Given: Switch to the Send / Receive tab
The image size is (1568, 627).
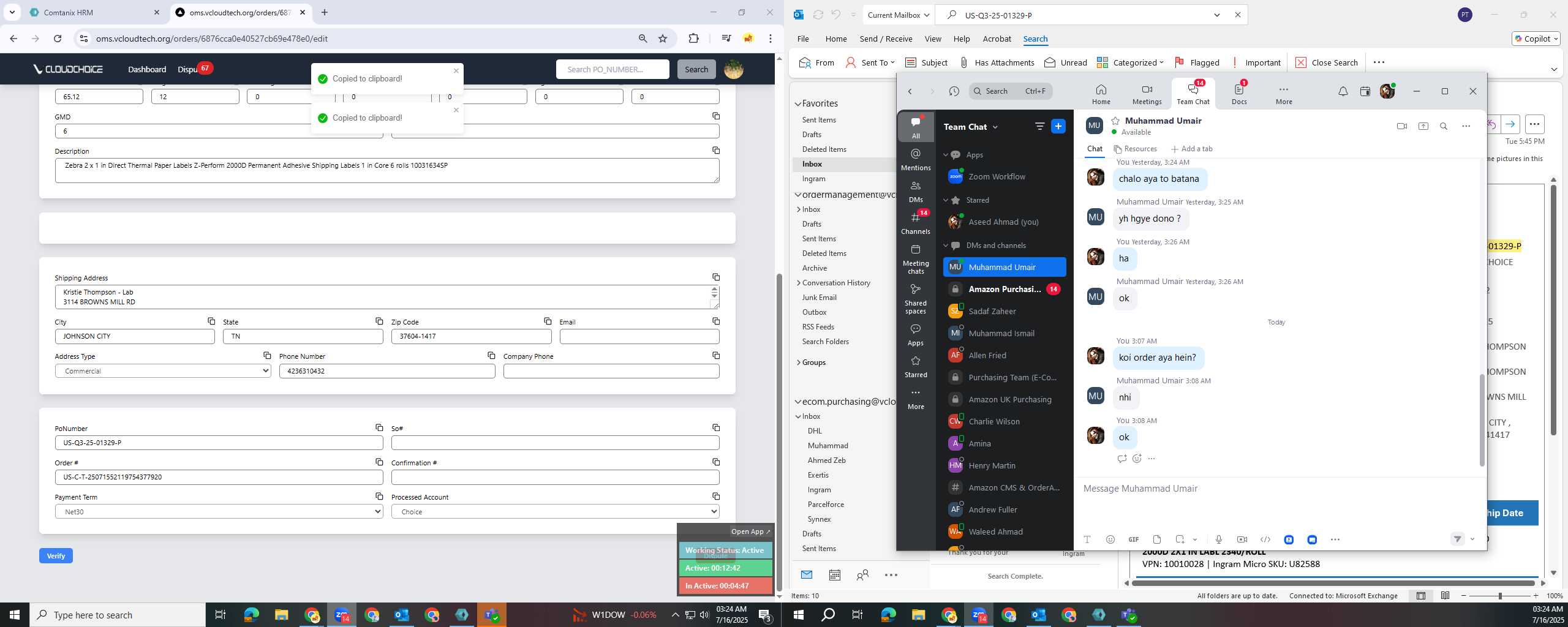Looking at the screenshot, I should coord(886,39).
